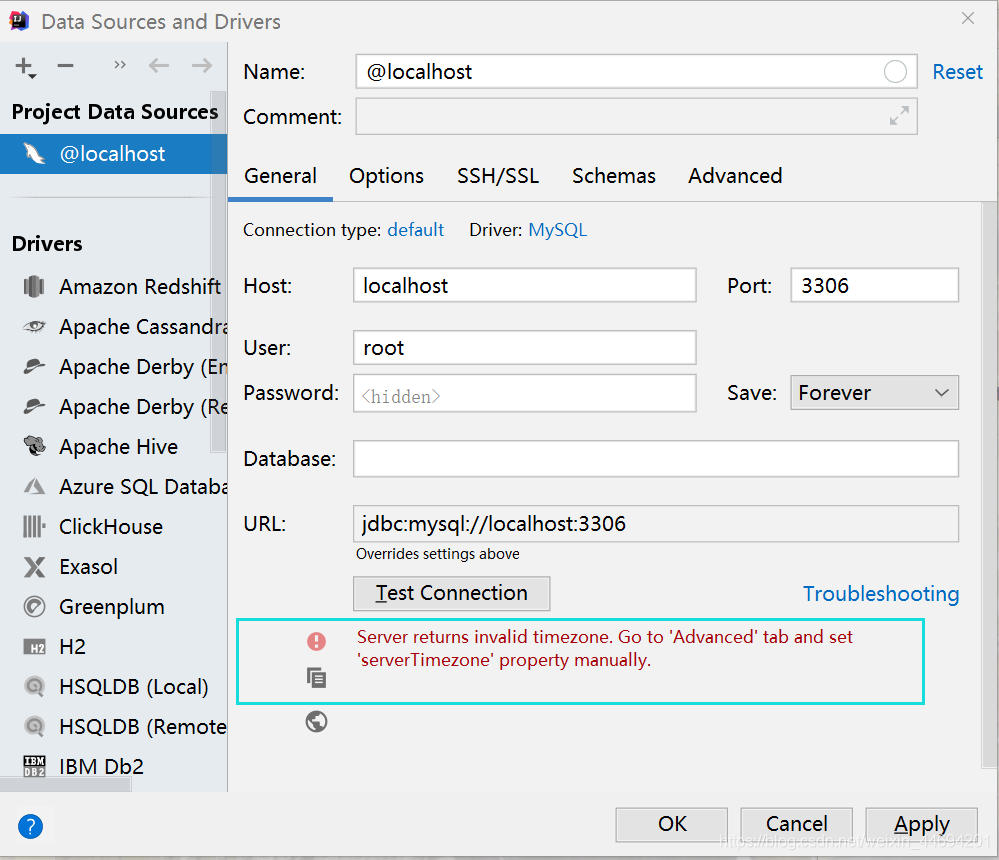This screenshot has width=999, height=860.
Task: Reset the data source settings
Action: coord(957,71)
